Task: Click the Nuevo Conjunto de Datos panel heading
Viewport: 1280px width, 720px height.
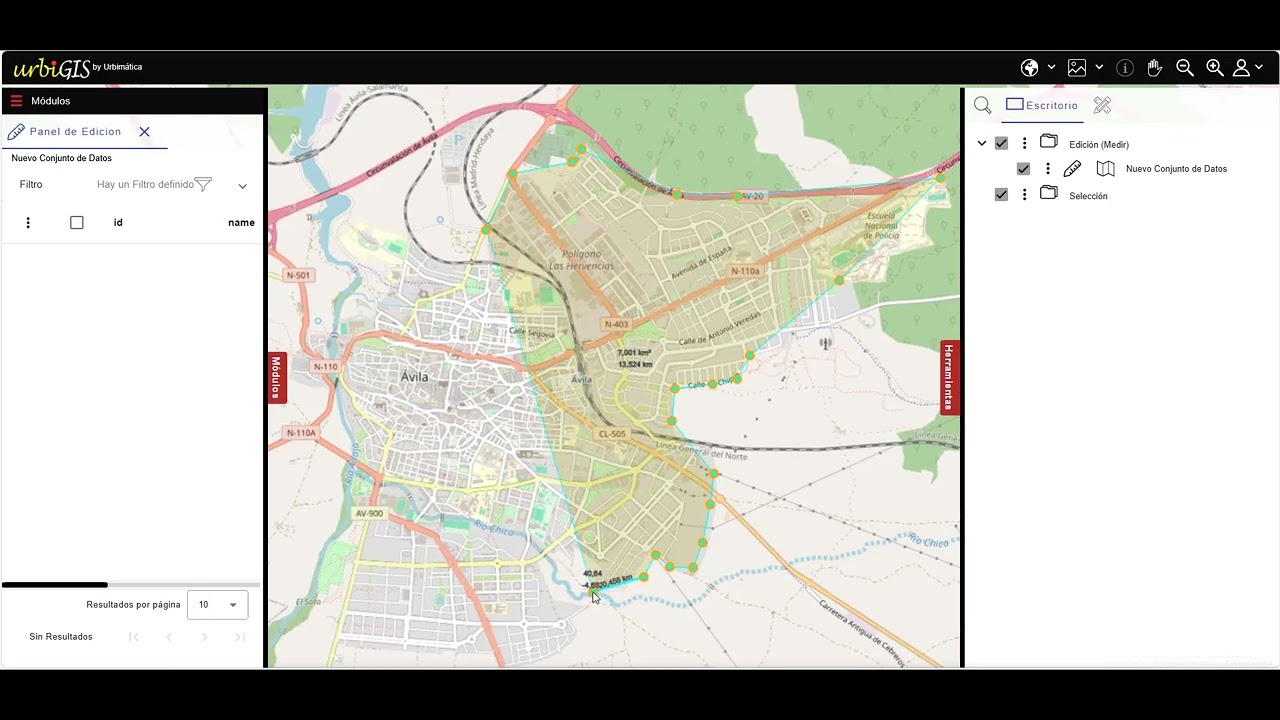Action: (x=61, y=158)
